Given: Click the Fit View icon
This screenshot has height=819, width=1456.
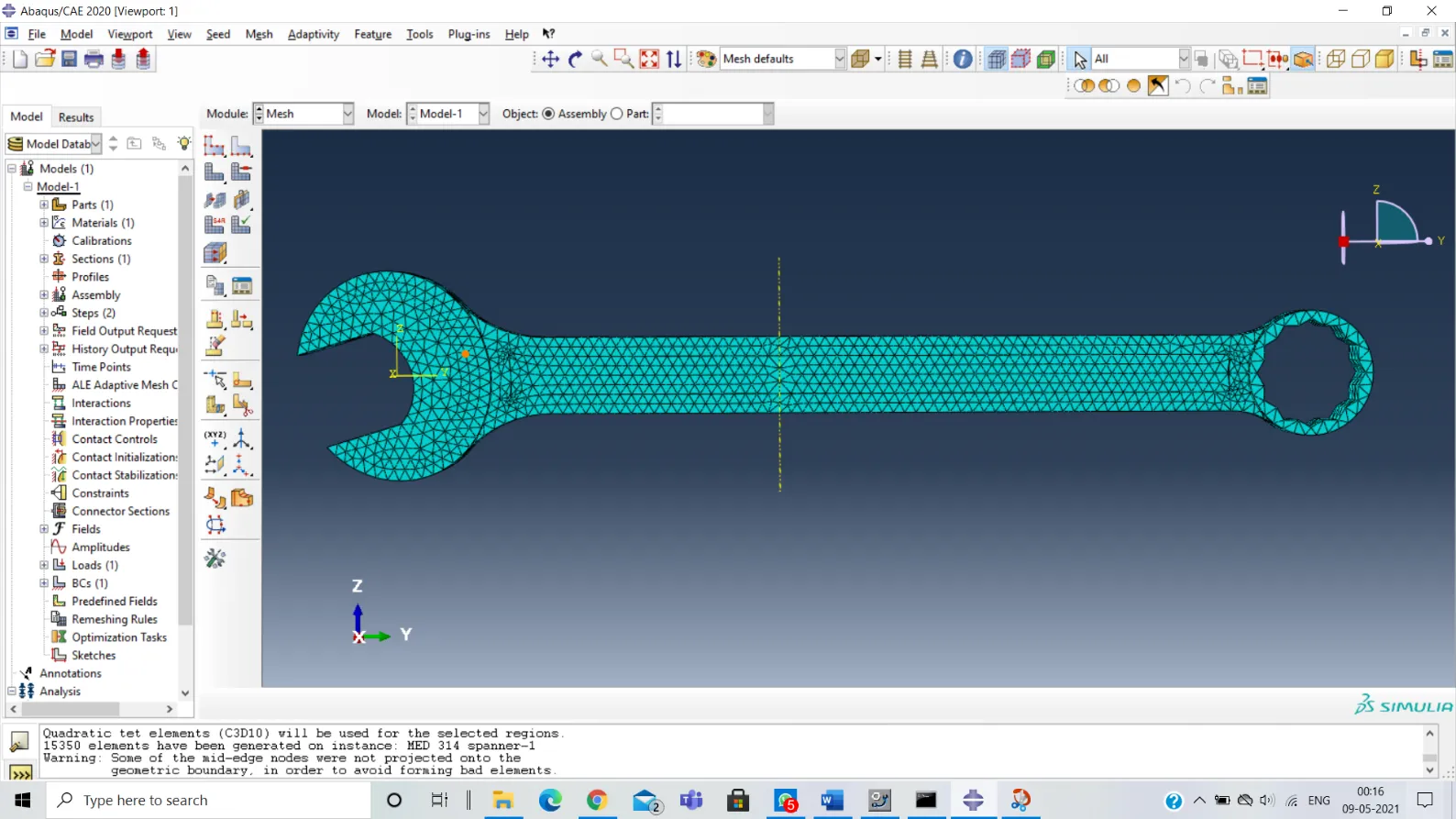Looking at the screenshot, I should pyautogui.click(x=649, y=60).
